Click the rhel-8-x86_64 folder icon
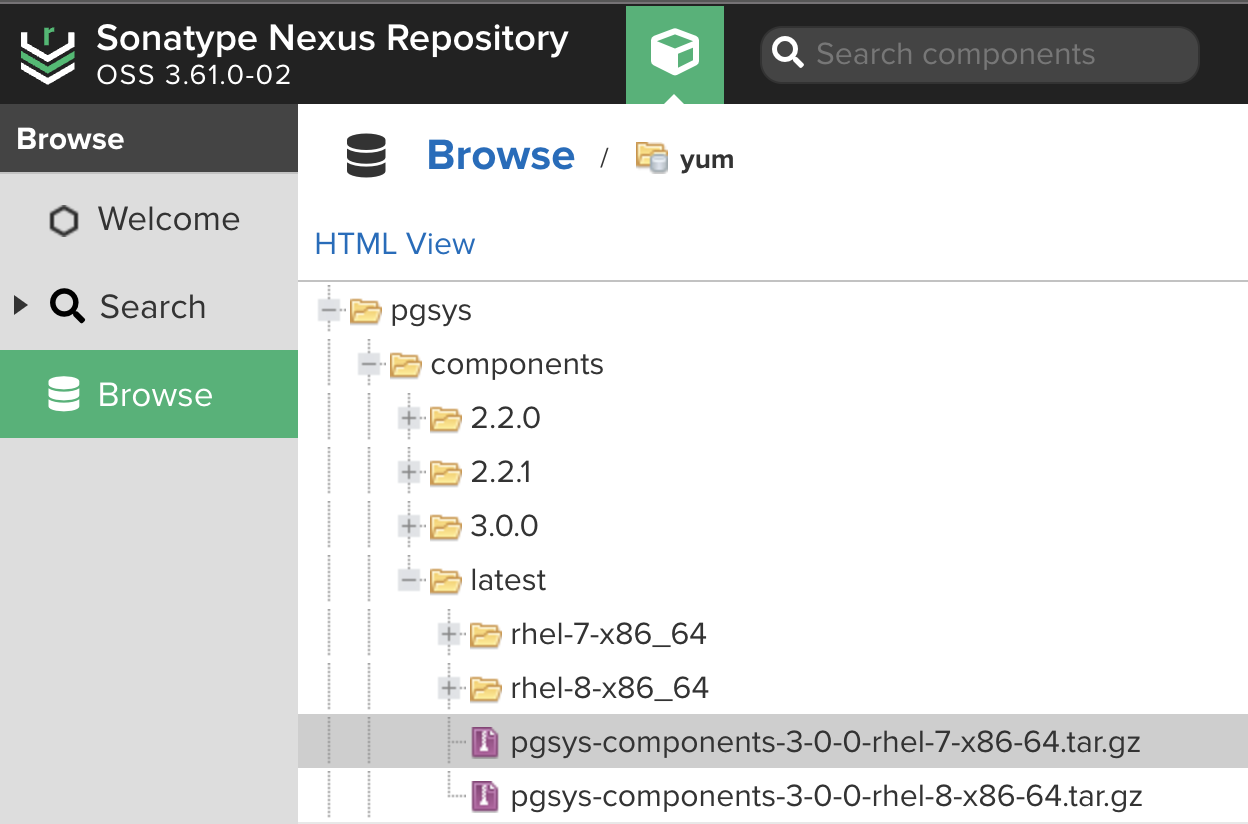The height and width of the screenshot is (824, 1248). click(485, 689)
